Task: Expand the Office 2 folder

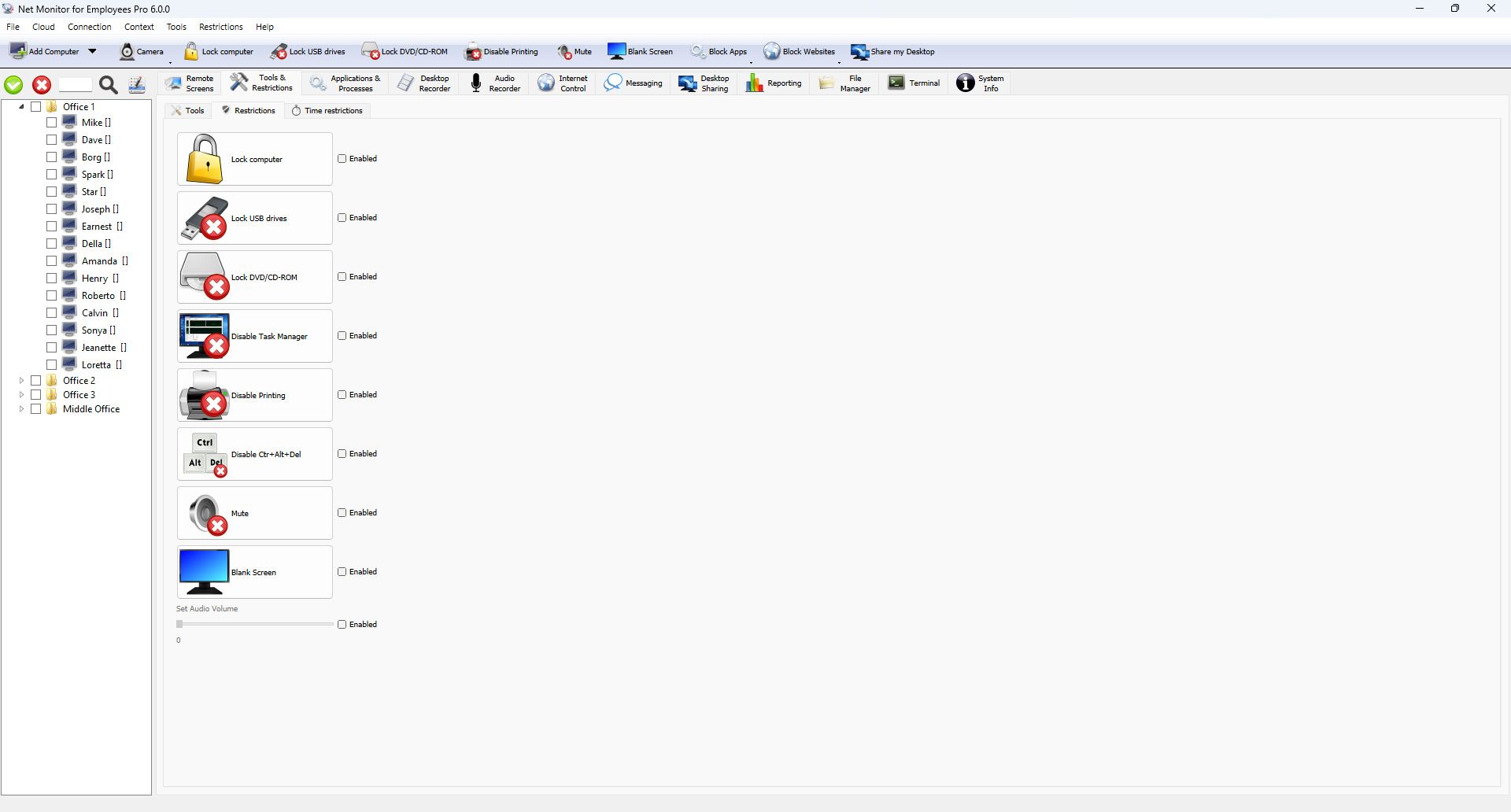Action: 21,381
